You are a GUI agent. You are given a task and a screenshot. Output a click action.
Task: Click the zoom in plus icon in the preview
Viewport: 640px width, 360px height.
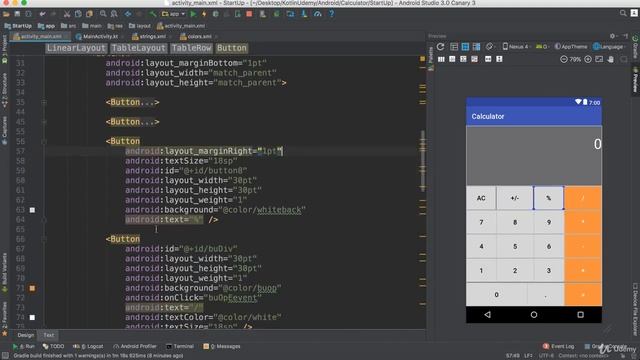588,60
